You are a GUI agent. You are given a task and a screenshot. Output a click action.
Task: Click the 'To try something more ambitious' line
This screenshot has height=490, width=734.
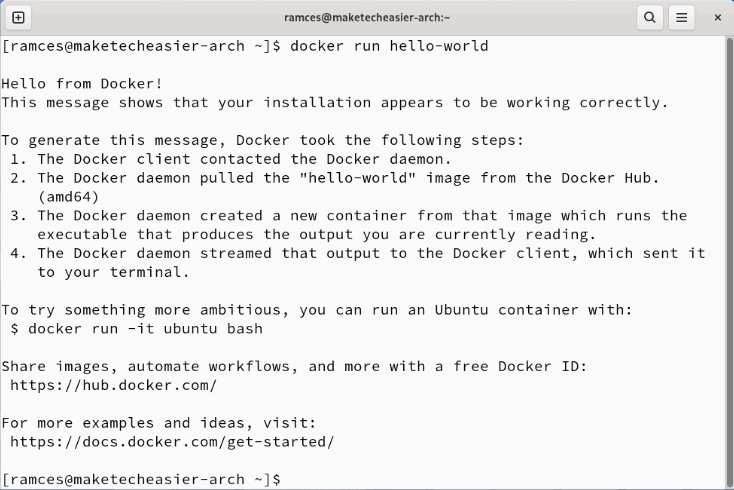(x=316, y=309)
